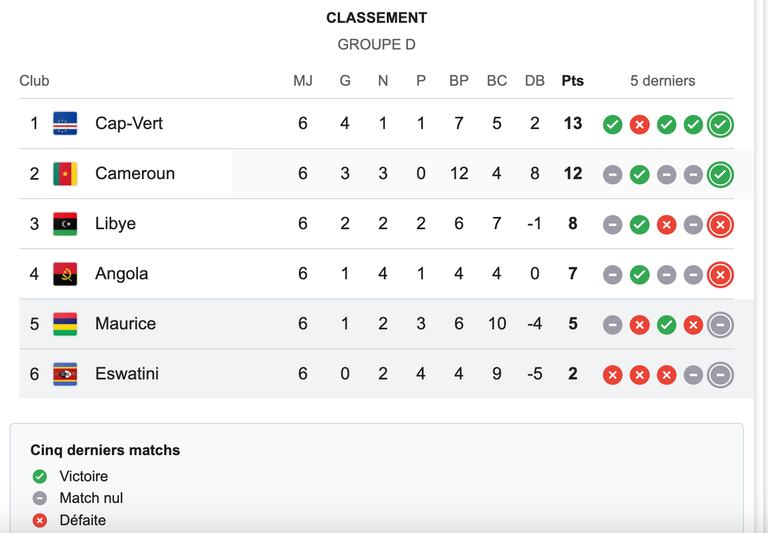
Task: Select Libye's circled latest defeat icon
Action: 720,225
